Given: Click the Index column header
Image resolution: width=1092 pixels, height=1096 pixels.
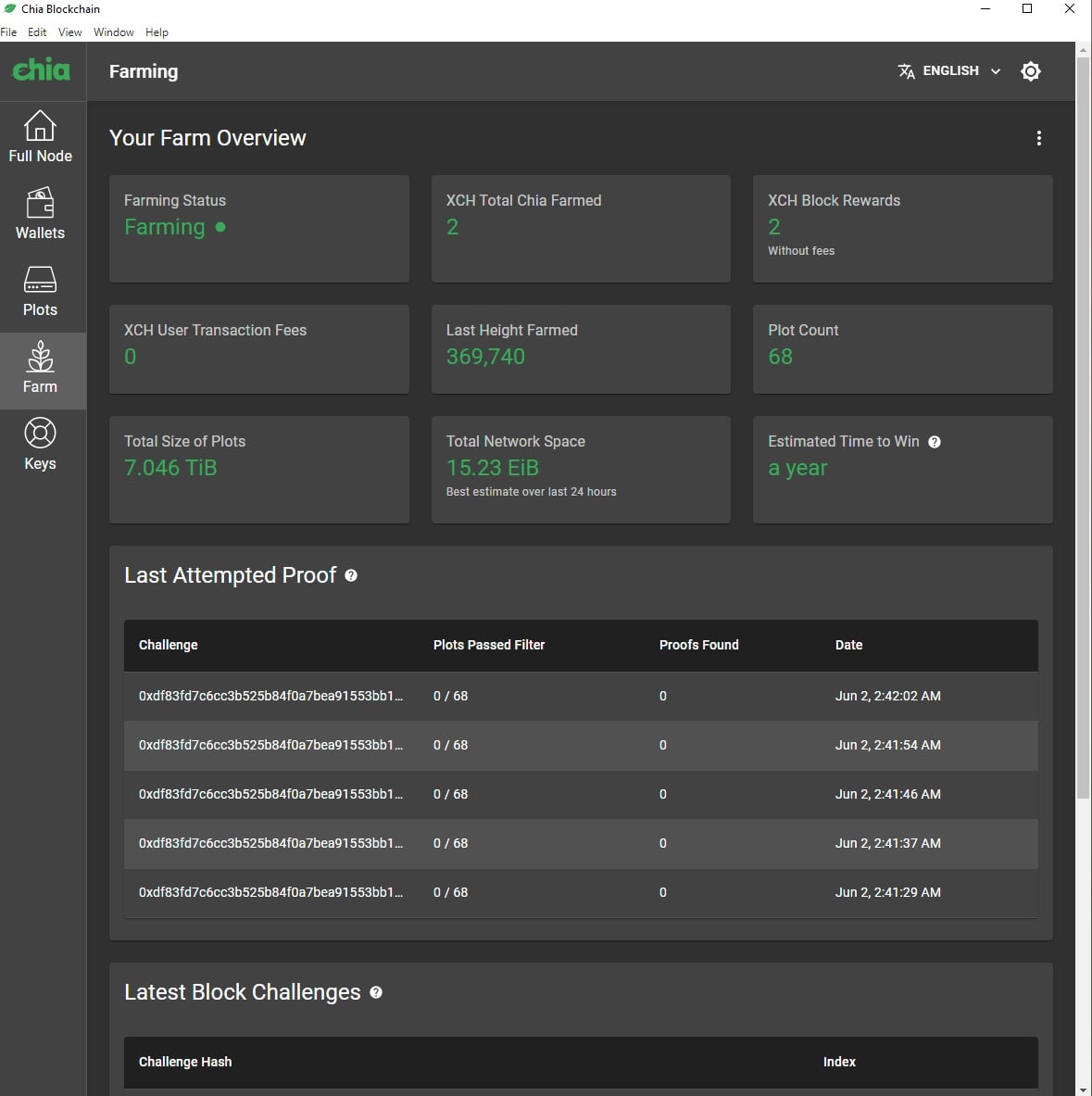Looking at the screenshot, I should (839, 1062).
